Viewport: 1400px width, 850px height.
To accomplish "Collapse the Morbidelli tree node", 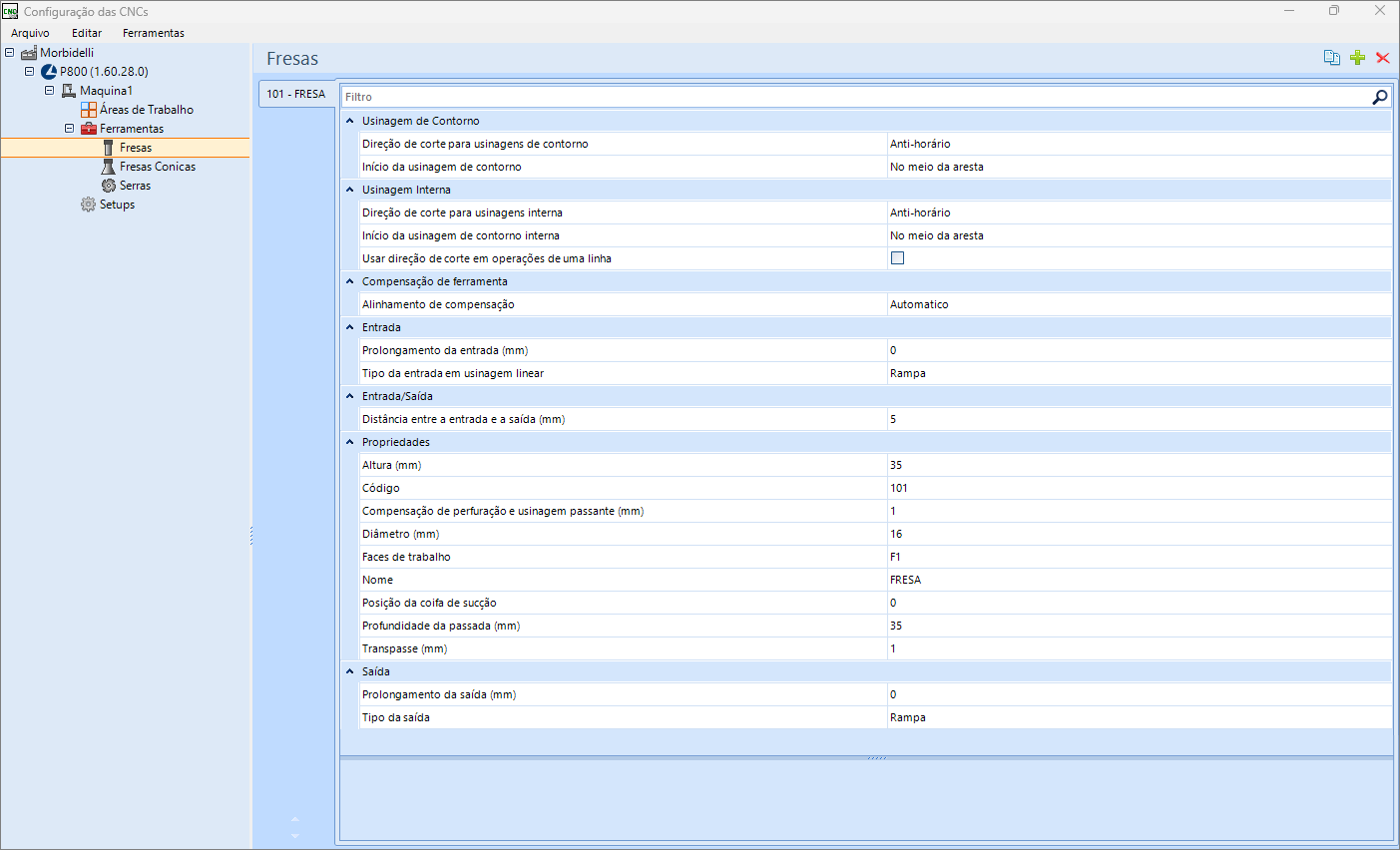I will 10,52.
